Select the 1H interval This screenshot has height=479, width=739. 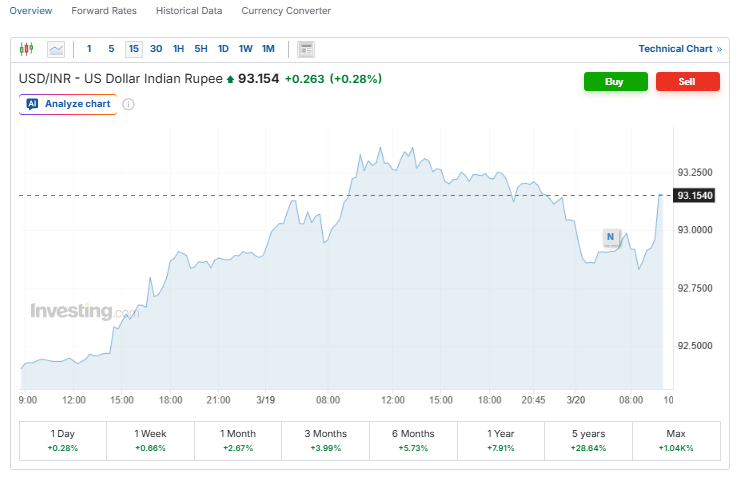pyautogui.click(x=178, y=49)
